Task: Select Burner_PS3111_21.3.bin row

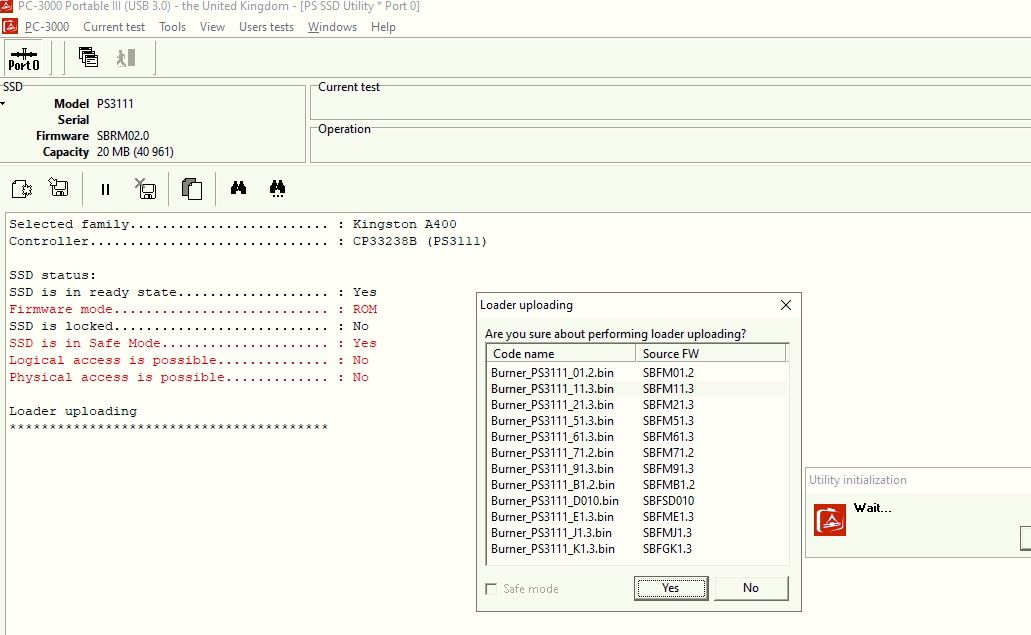Action: (x=637, y=405)
